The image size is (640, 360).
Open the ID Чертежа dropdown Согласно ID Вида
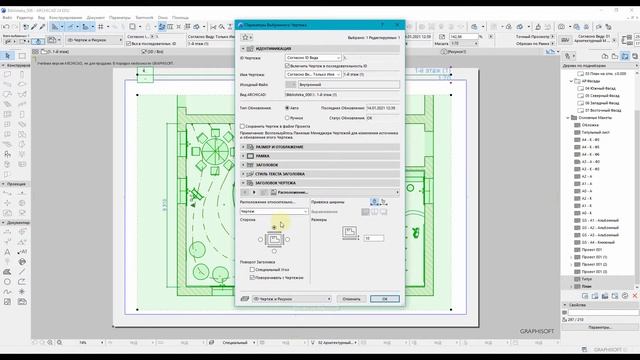[x=313, y=58]
